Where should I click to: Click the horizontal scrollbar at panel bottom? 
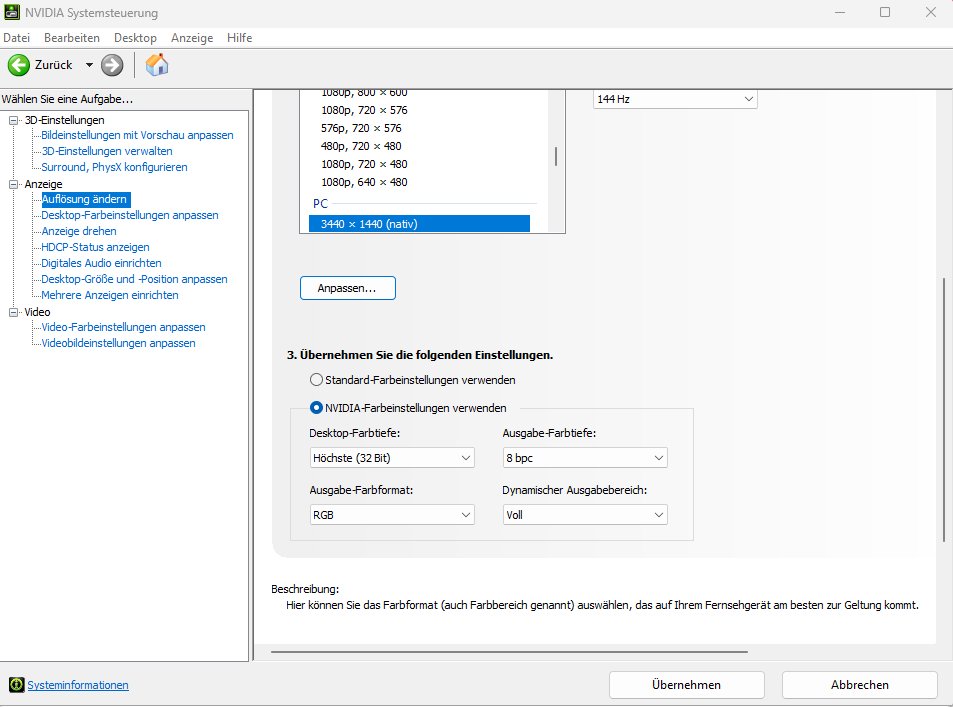pos(509,652)
